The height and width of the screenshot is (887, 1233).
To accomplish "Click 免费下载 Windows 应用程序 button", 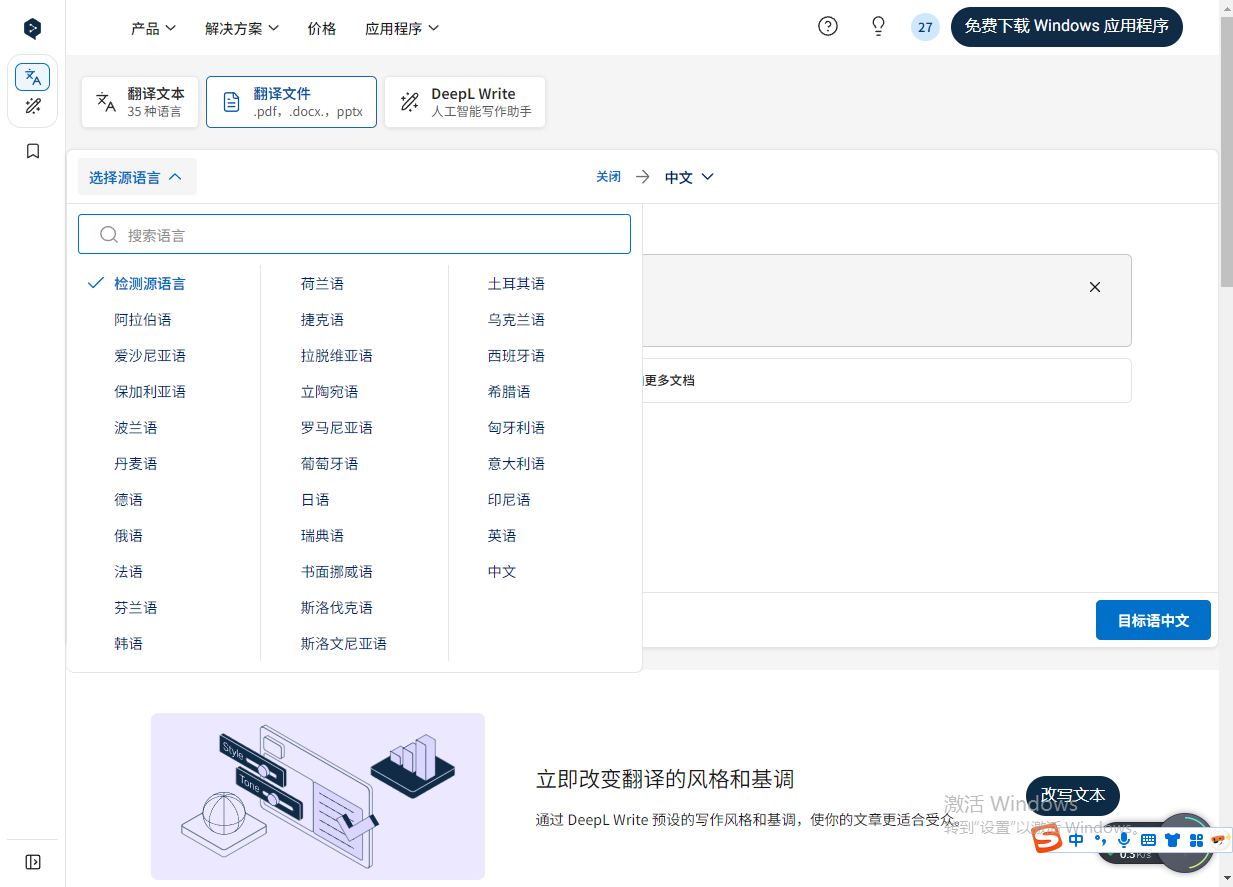I will tap(1066, 26).
